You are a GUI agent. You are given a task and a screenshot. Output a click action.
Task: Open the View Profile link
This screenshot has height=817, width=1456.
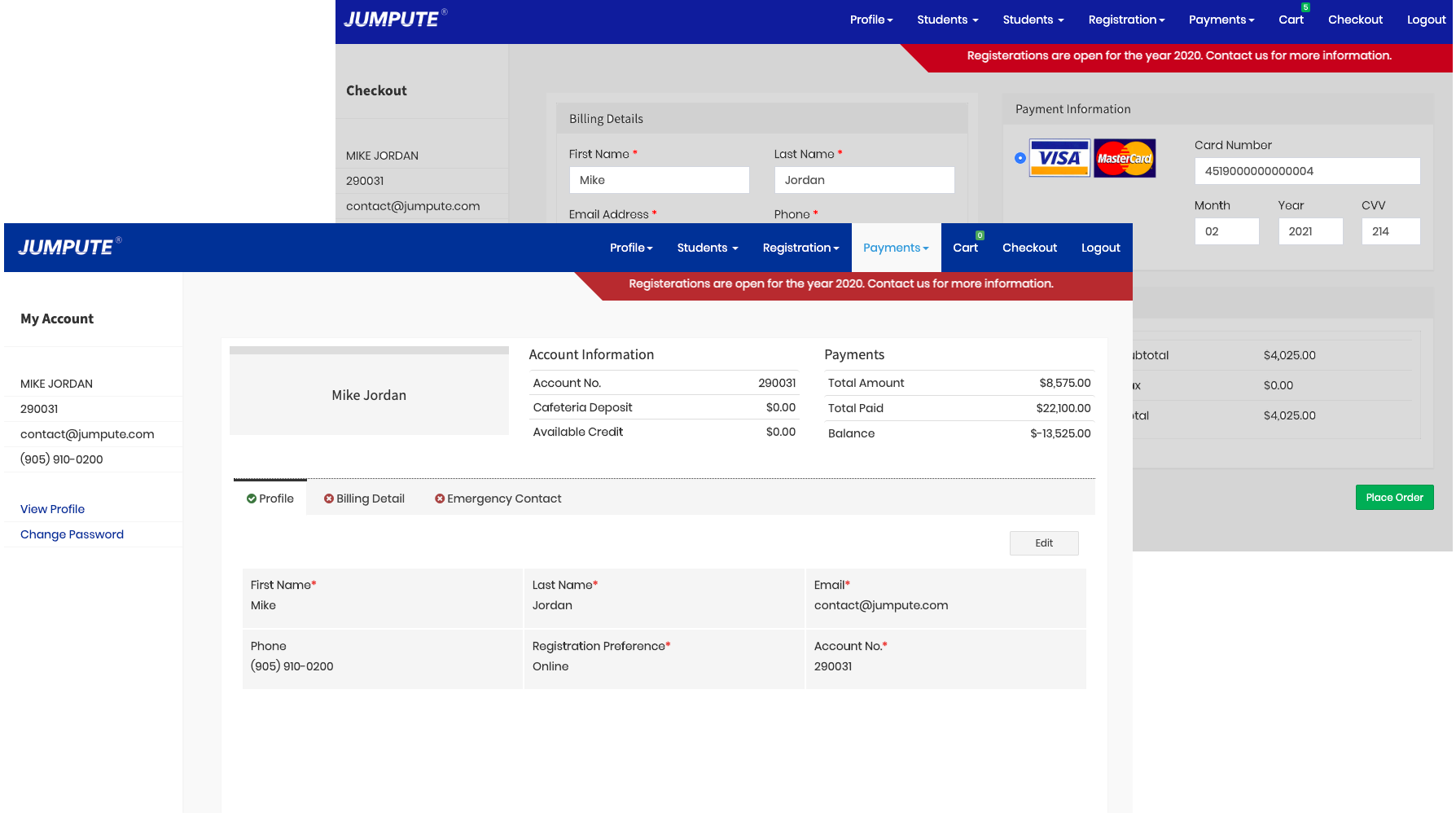(52, 509)
